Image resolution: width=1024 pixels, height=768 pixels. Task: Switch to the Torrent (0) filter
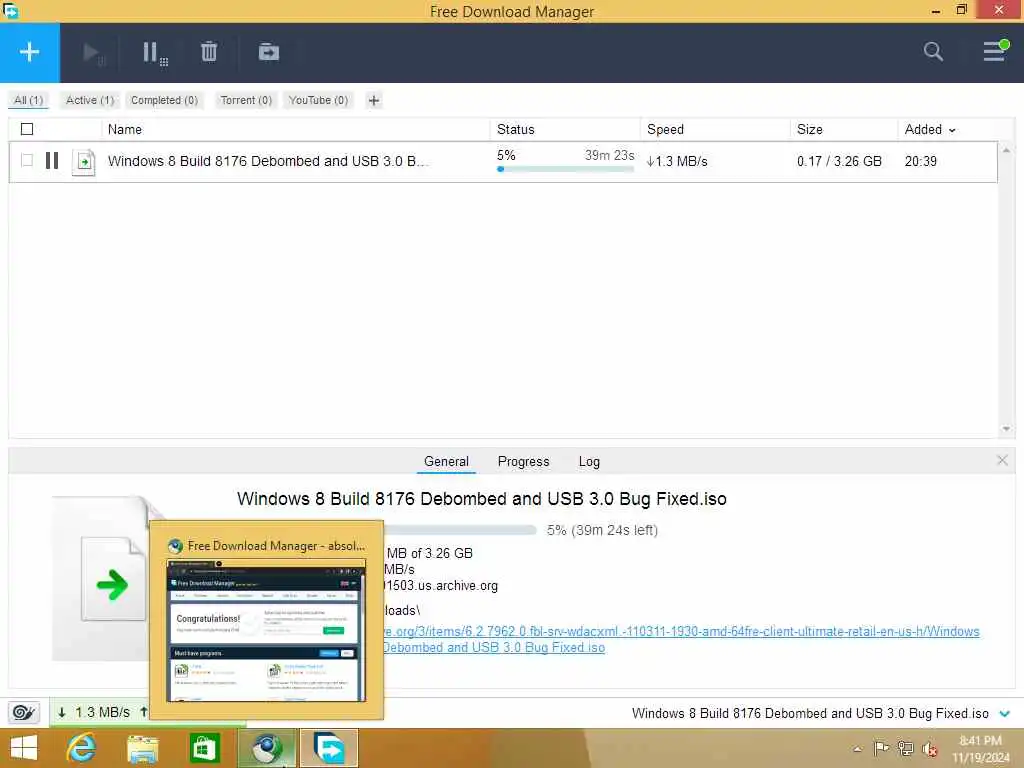click(x=246, y=100)
